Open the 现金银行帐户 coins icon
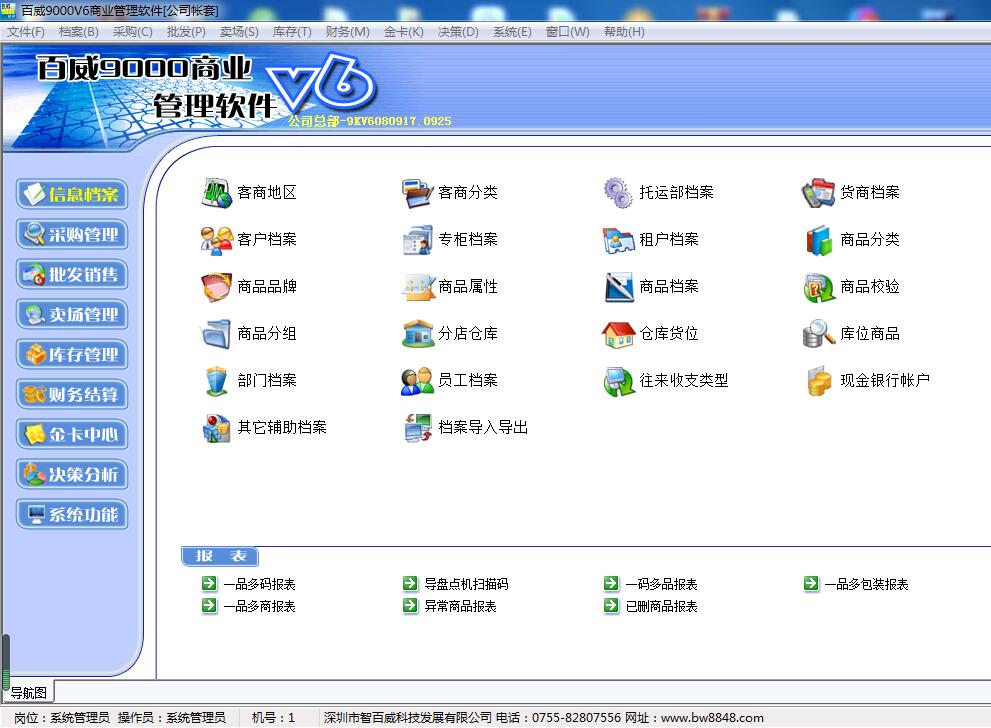The width and height of the screenshot is (991, 728). pyautogui.click(x=819, y=381)
